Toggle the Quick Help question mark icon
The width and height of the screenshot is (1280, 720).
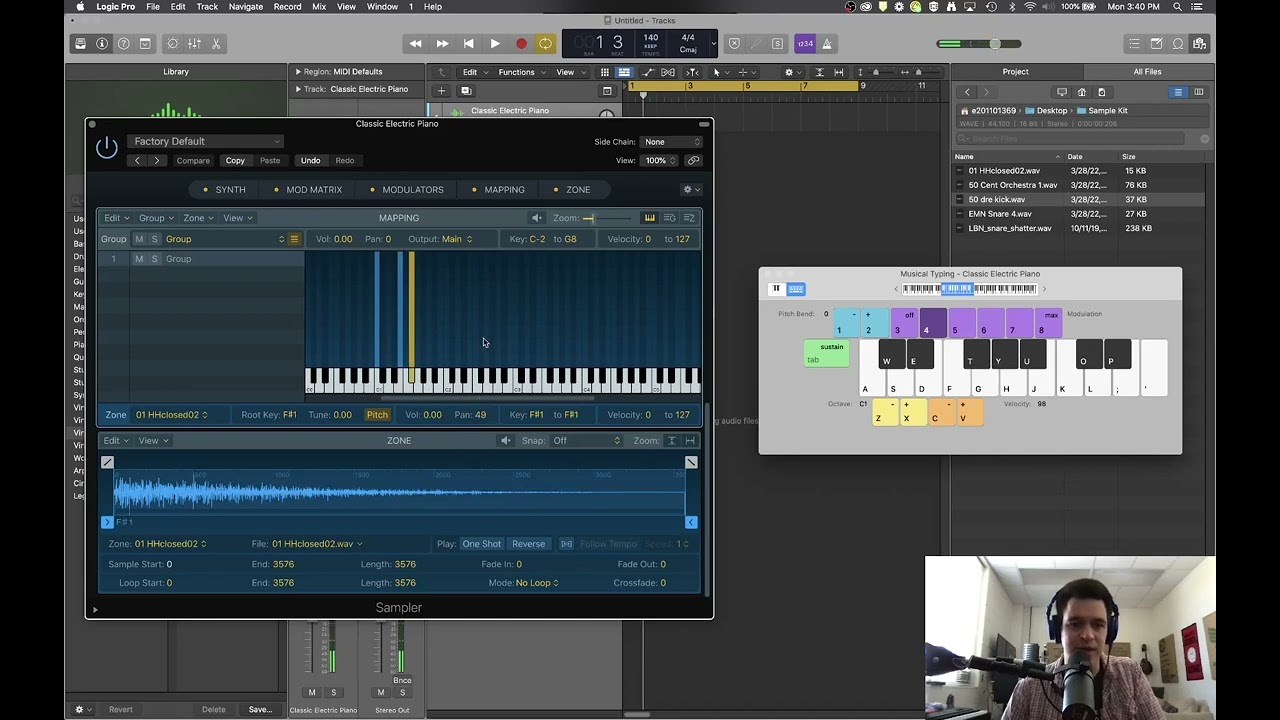[124, 44]
